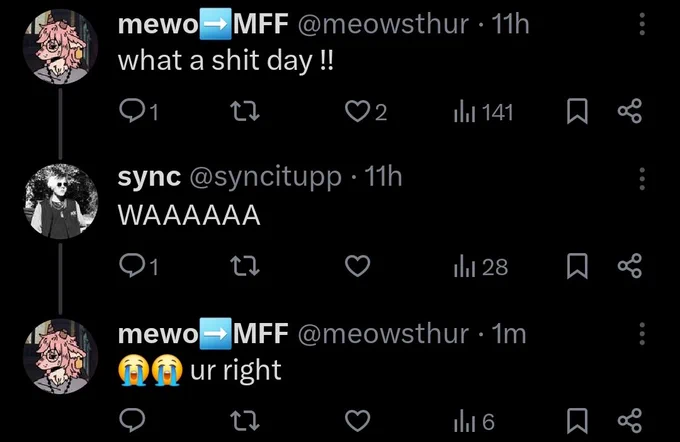Retweet the WAAAAAA post
The image size is (680, 442).
[x=245, y=266]
